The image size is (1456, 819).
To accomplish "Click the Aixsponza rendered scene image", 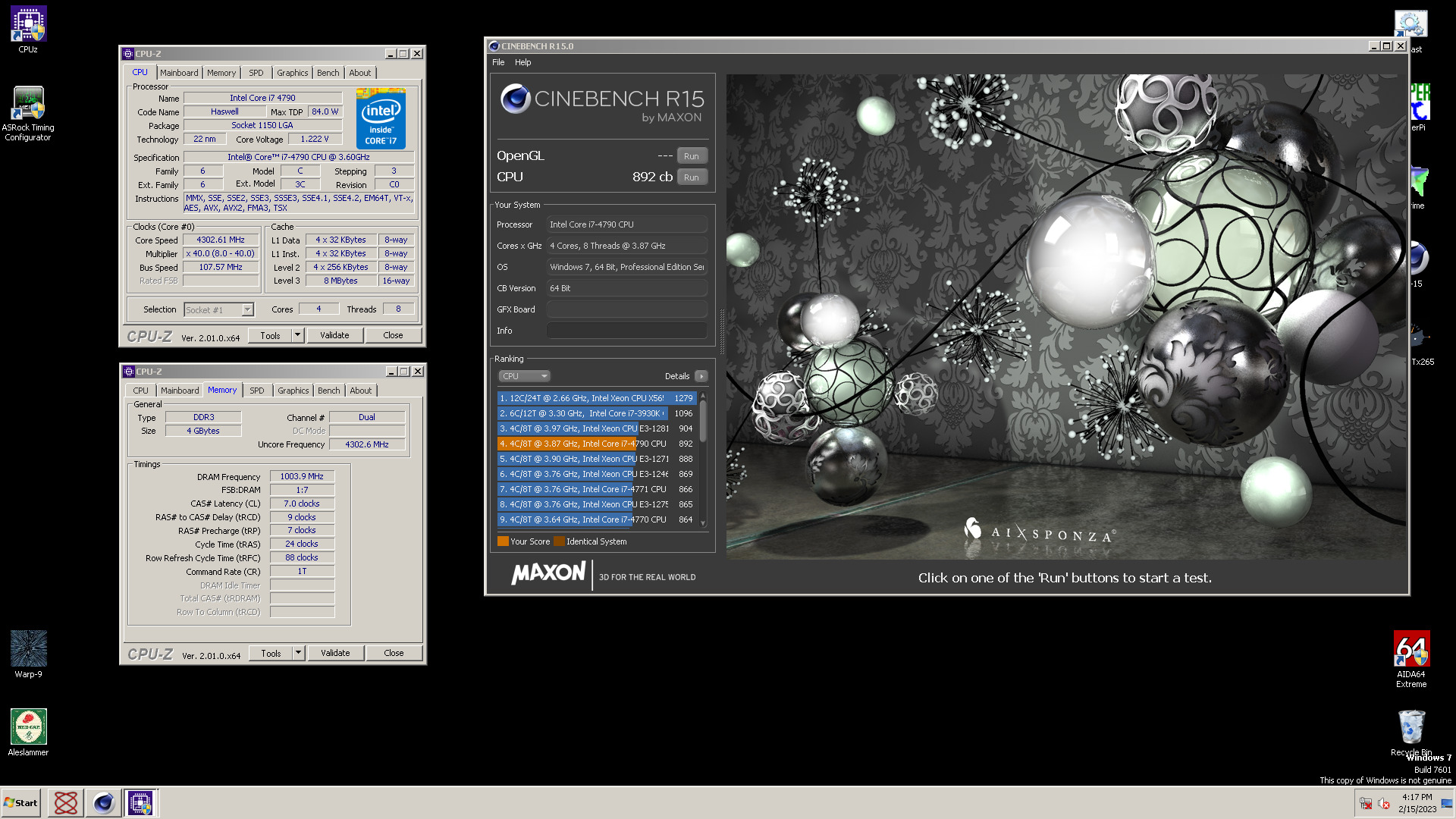I will (x=1065, y=317).
